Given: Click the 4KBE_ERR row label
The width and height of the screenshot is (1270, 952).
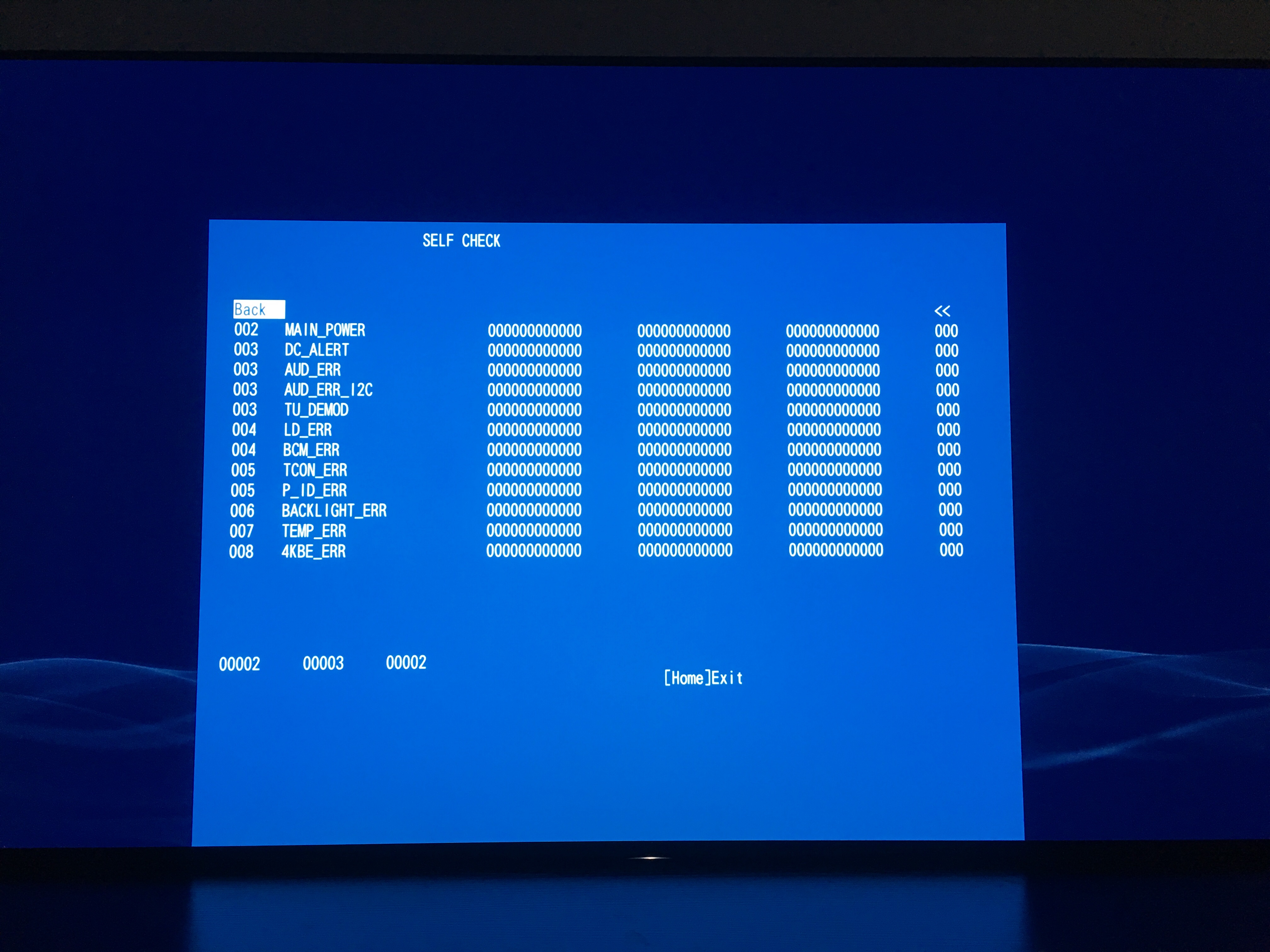Looking at the screenshot, I should 313,552.
